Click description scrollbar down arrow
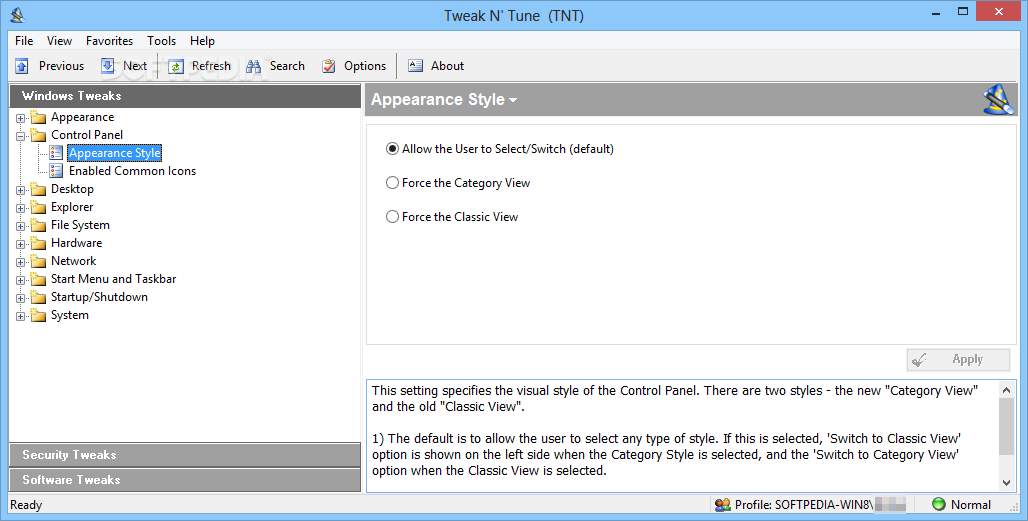Image resolution: width=1028 pixels, height=521 pixels. (x=1006, y=483)
